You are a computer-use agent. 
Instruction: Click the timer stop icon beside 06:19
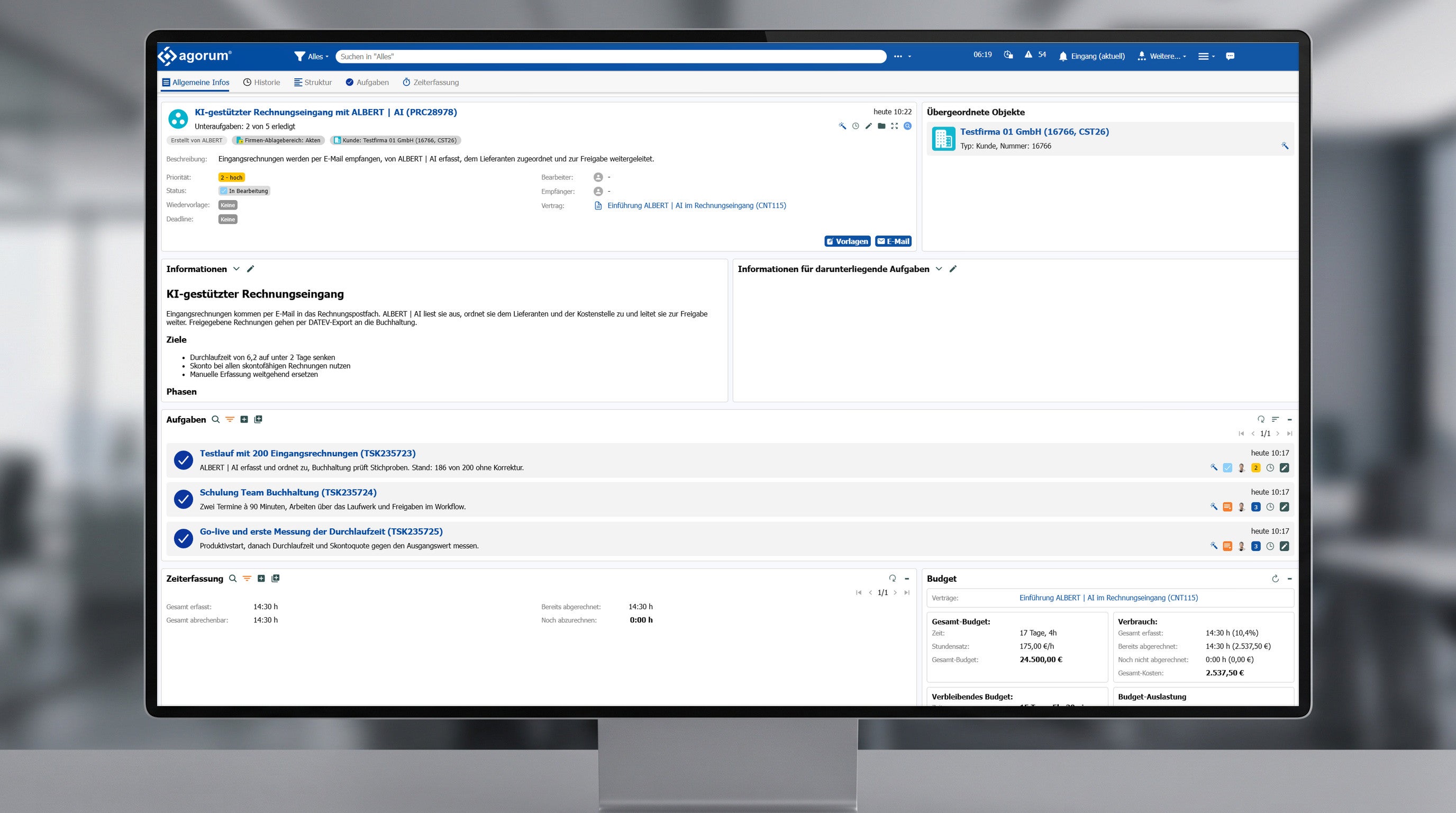click(x=1008, y=55)
